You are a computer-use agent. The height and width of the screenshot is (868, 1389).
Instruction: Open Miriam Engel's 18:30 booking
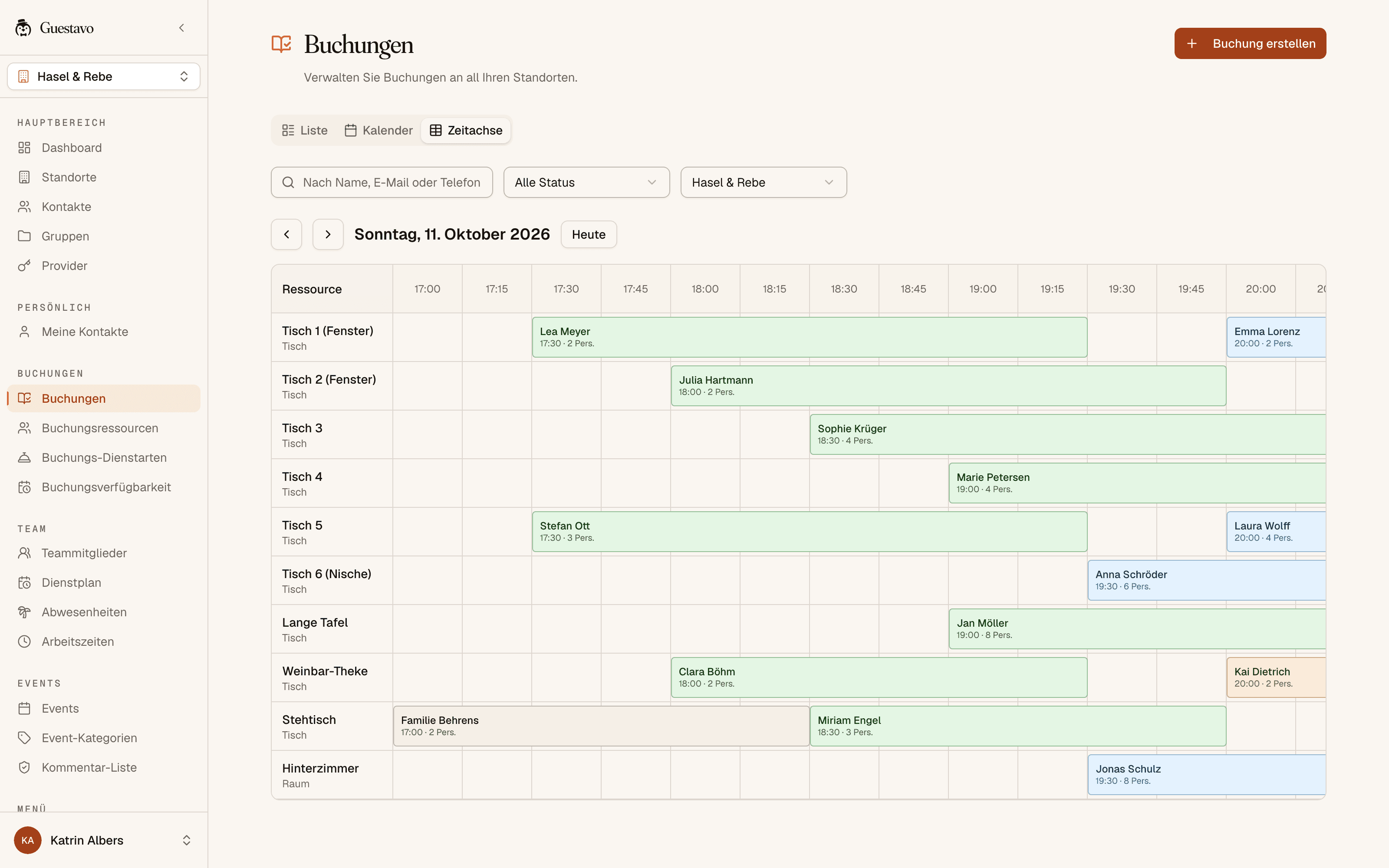1017,726
